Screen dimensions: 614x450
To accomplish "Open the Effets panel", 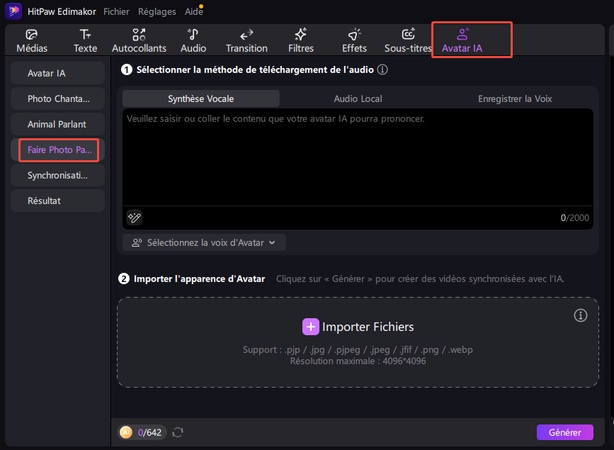I will click(354, 40).
